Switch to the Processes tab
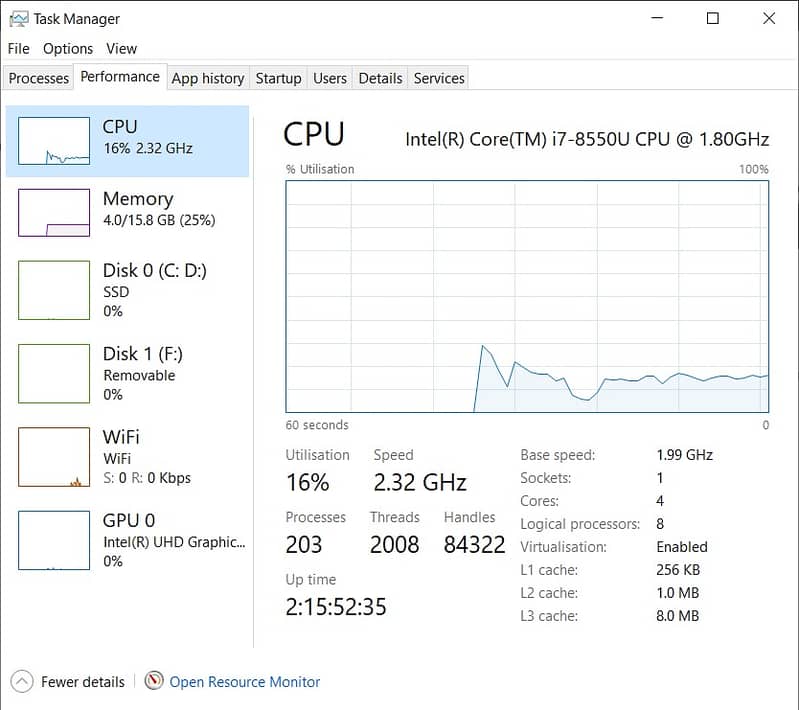Screen dimensions: 799x710 [x=39, y=78]
